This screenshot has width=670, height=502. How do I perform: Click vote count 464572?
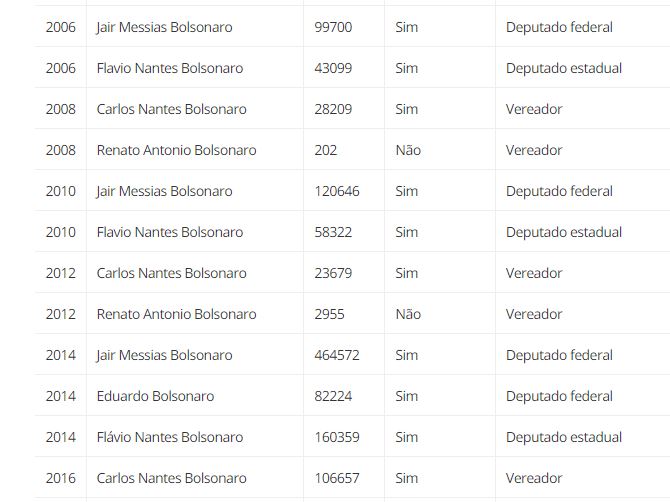pos(337,355)
